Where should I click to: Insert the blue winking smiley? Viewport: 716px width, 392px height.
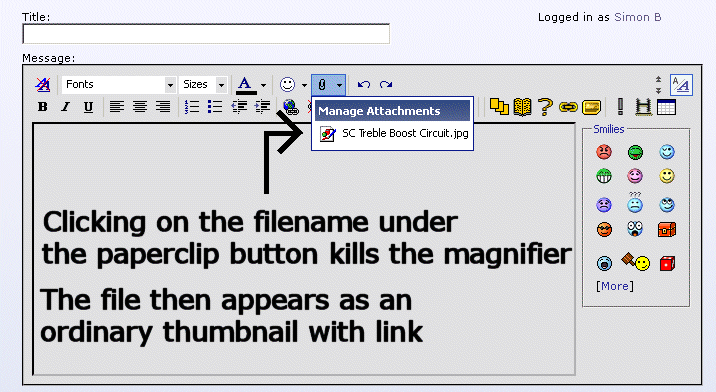[667, 152]
